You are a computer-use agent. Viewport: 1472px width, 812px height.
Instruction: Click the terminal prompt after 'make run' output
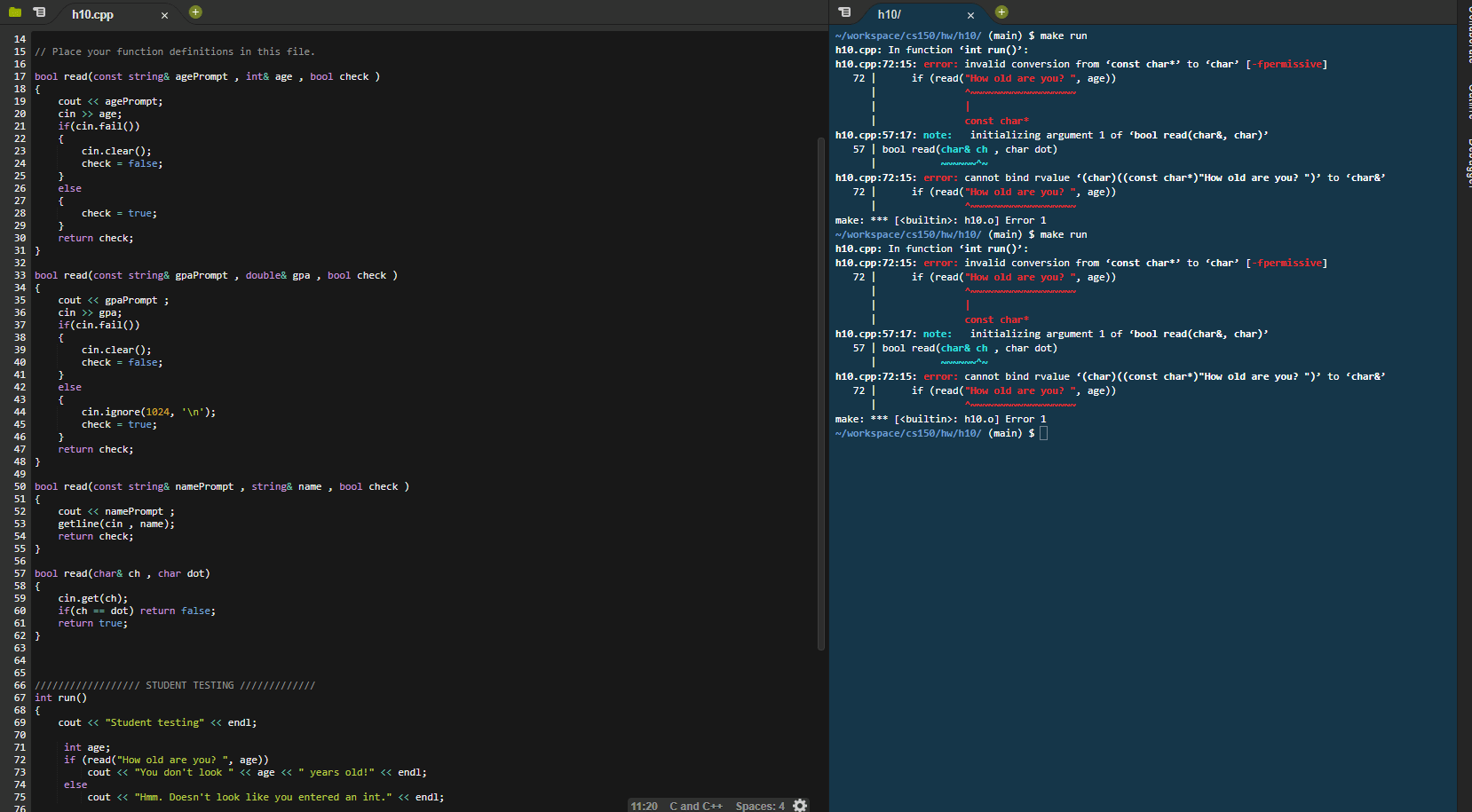click(1044, 433)
